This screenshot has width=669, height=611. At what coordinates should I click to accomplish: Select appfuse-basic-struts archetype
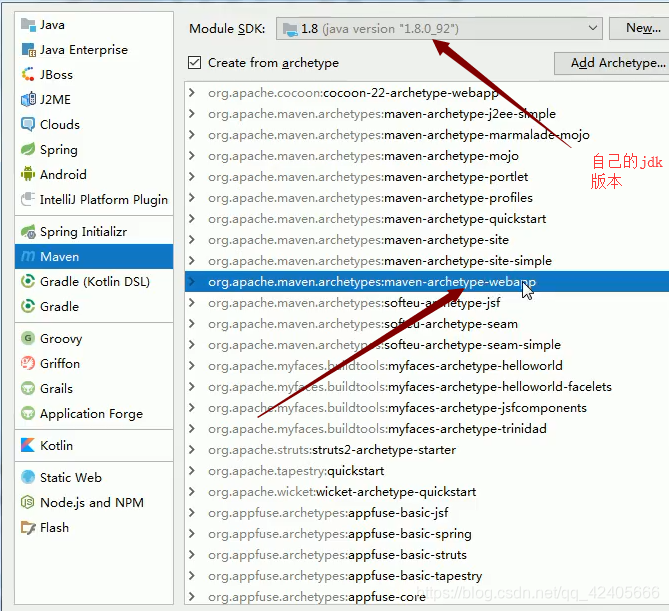(427, 555)
